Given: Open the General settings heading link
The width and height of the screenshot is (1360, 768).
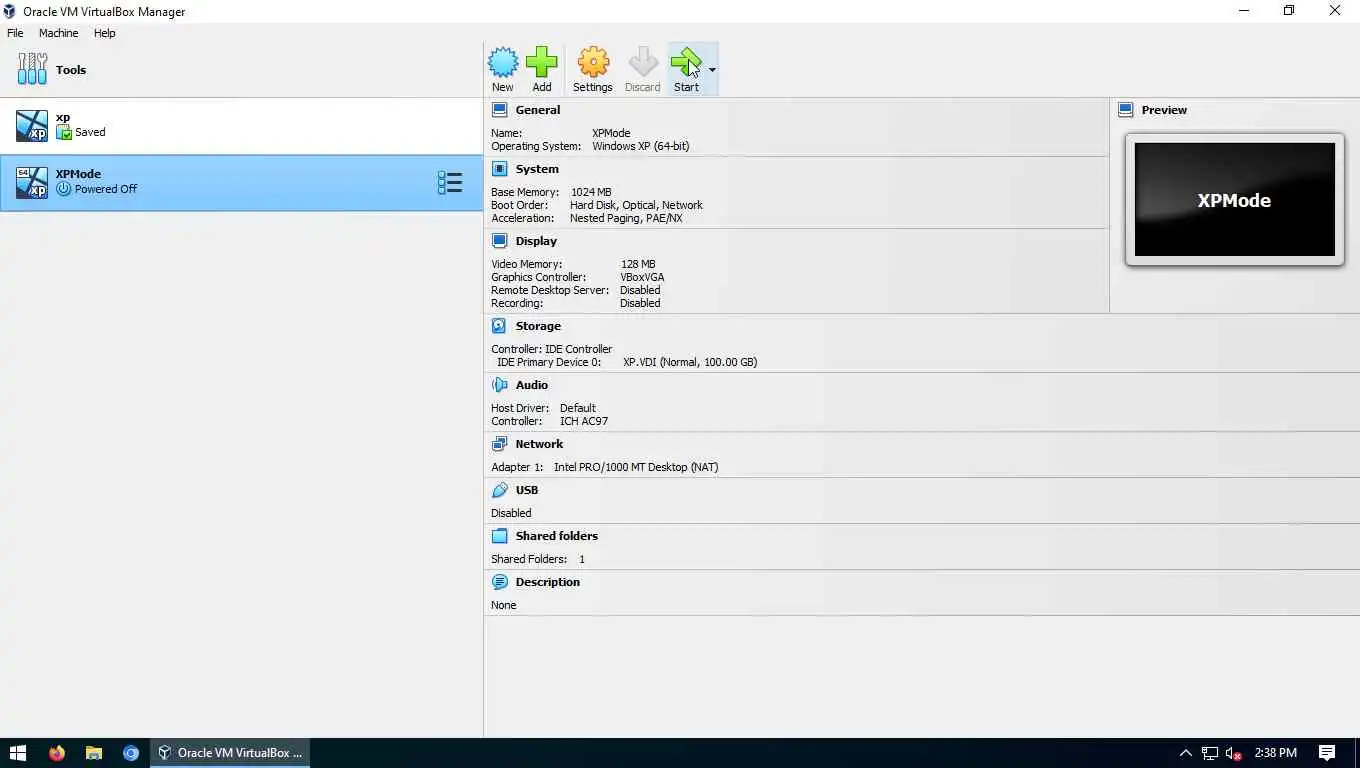Looking at the screenshot, I should (538, 110).
